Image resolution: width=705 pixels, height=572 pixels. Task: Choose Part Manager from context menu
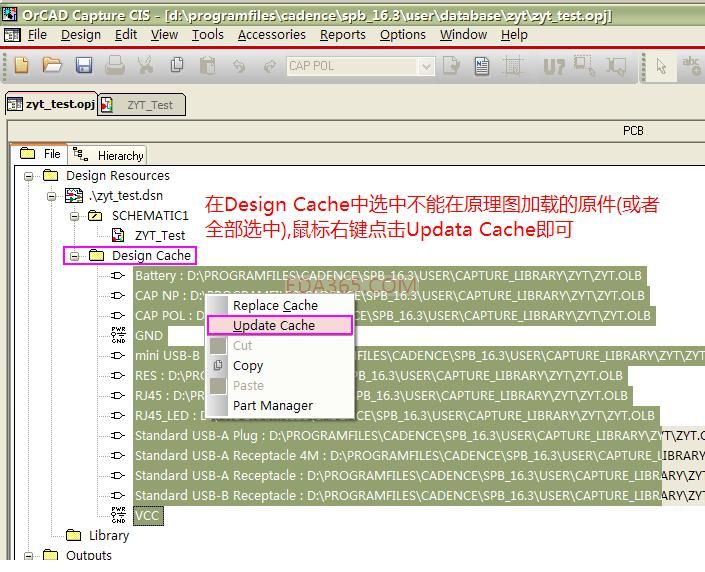(280, 405)
